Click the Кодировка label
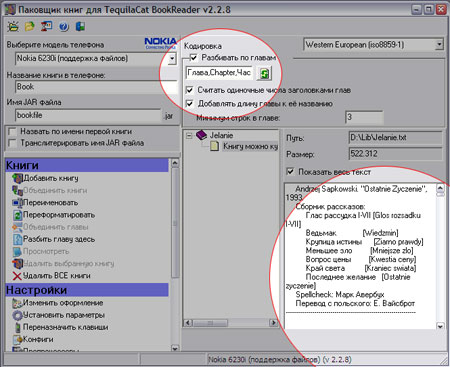This screenshot has height=367, width=450. click(x=203, y=46)
